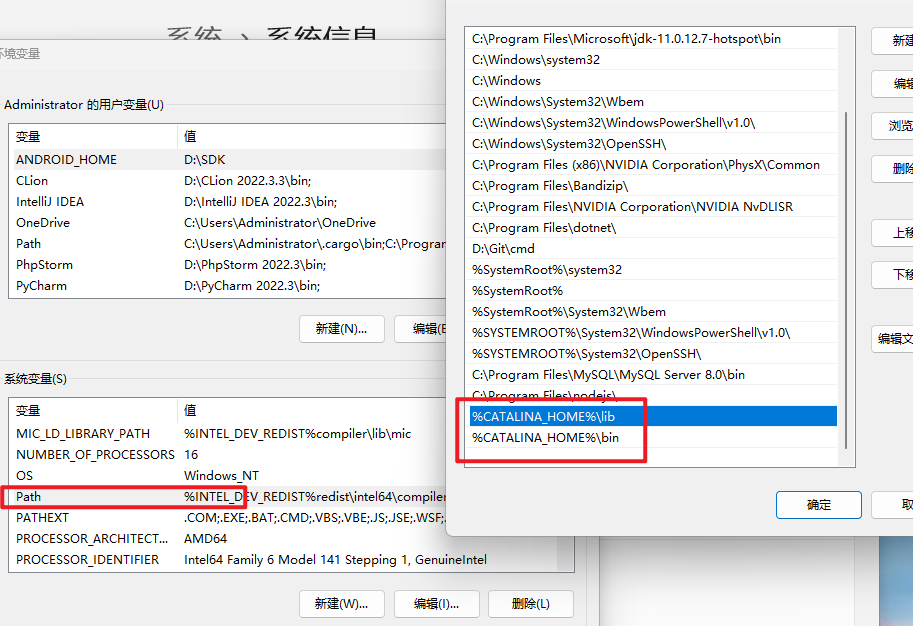Select the MySQL Server 8.0\bin path entry

[x=608, y=375]
